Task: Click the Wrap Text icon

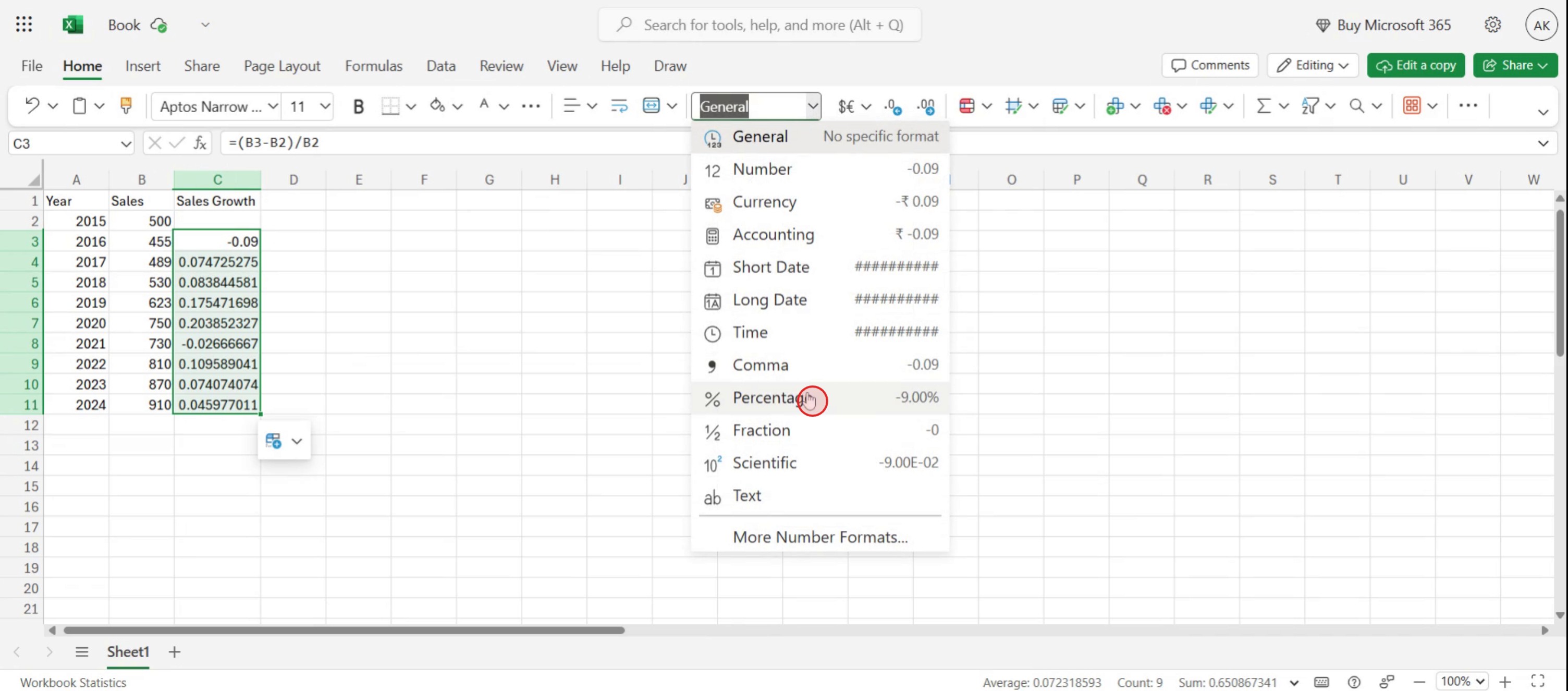Action: click(x=619, y=106)
